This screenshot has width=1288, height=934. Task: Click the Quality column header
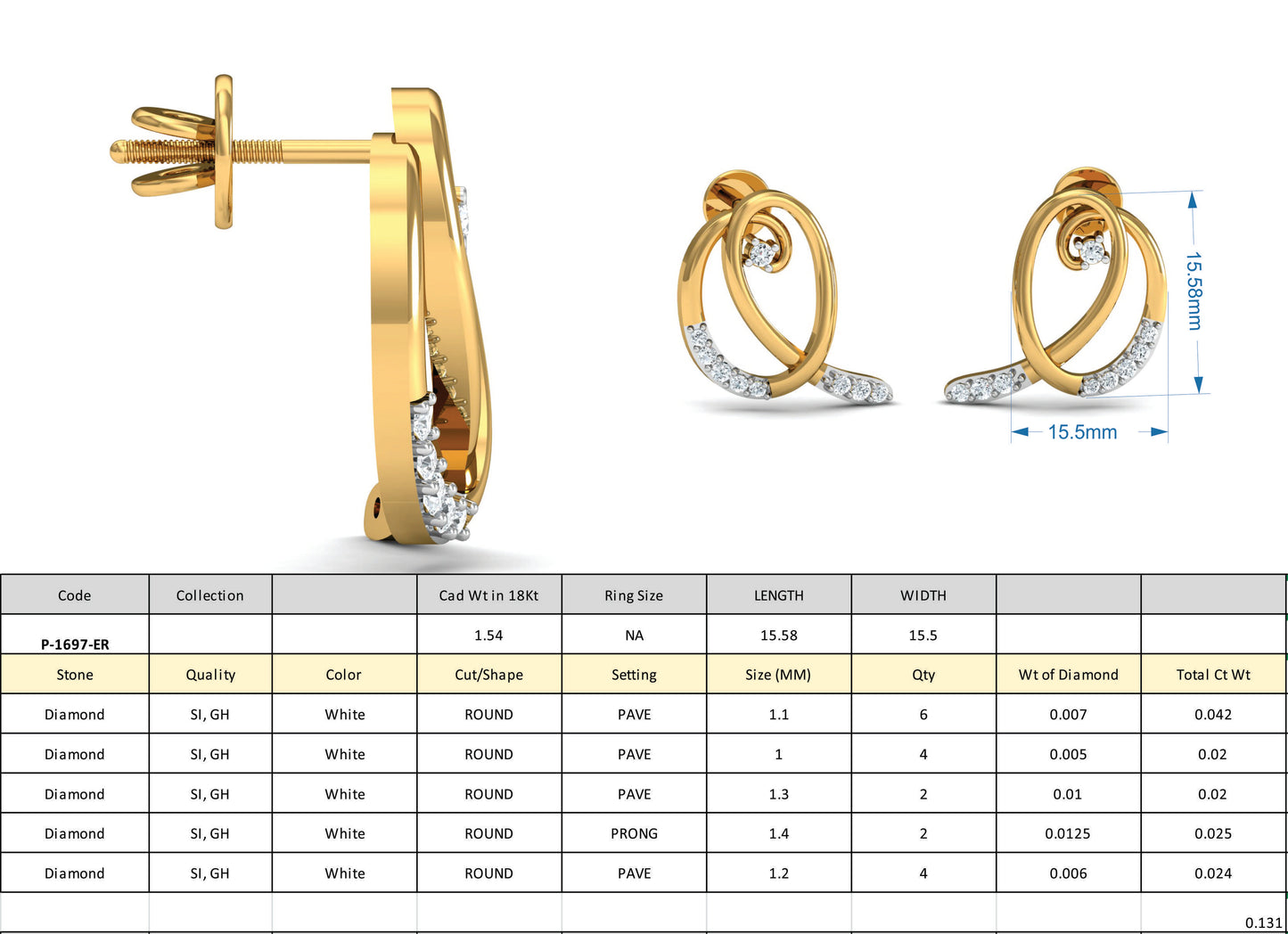pos(210,675)
